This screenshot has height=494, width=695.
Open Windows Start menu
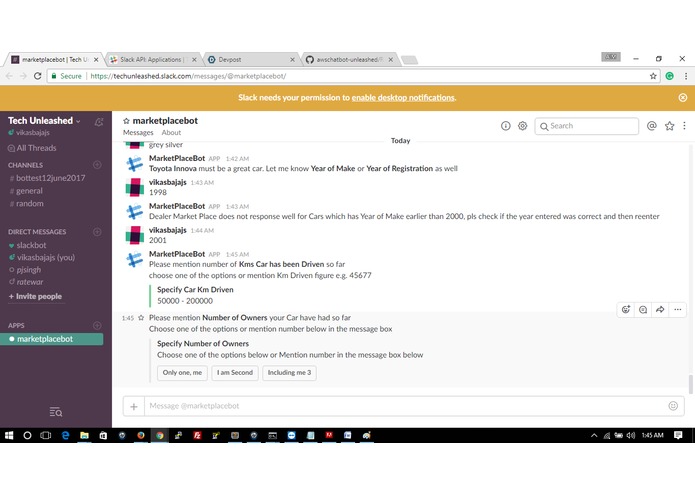pos(9,436)
